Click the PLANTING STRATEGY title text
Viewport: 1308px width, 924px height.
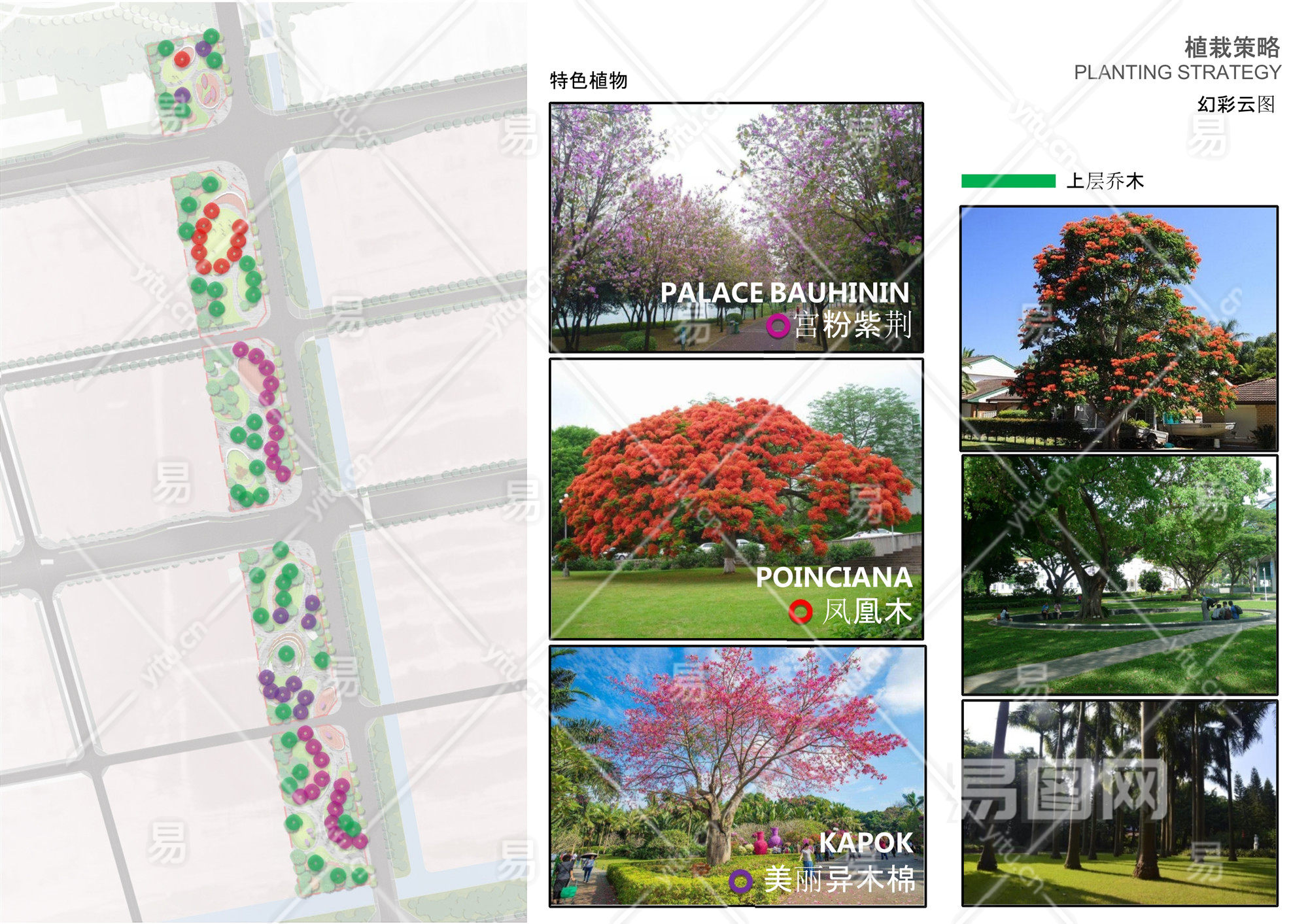coord(1177,72)
